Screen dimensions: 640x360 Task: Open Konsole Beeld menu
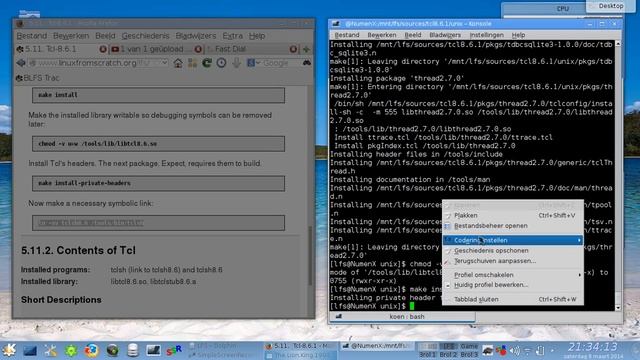[413, 35]
